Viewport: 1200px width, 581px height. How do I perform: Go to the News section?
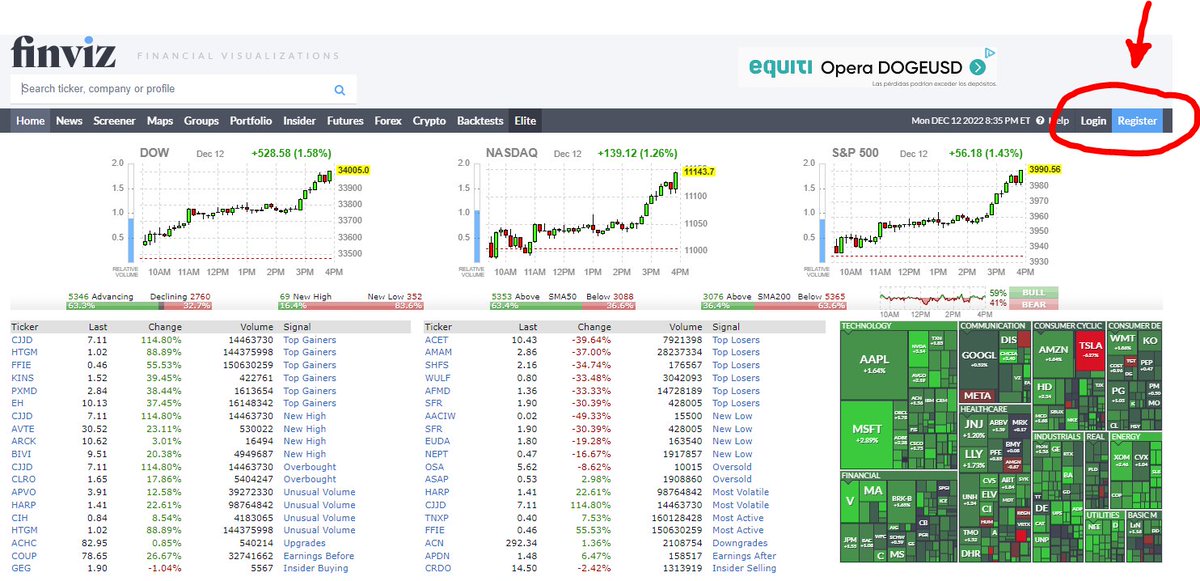tap(69, 121)
